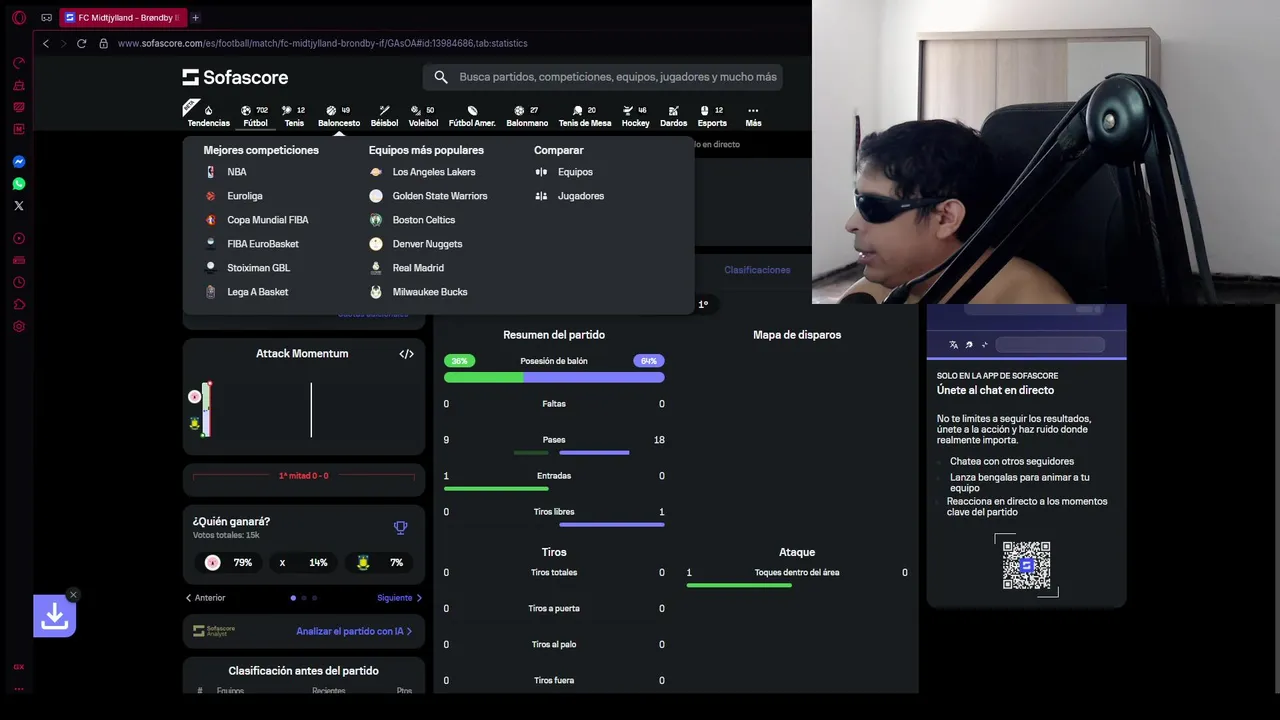Click the browser back arrow
The height and width of the screenshot is (720, 1280).
[x=46, y=43]
